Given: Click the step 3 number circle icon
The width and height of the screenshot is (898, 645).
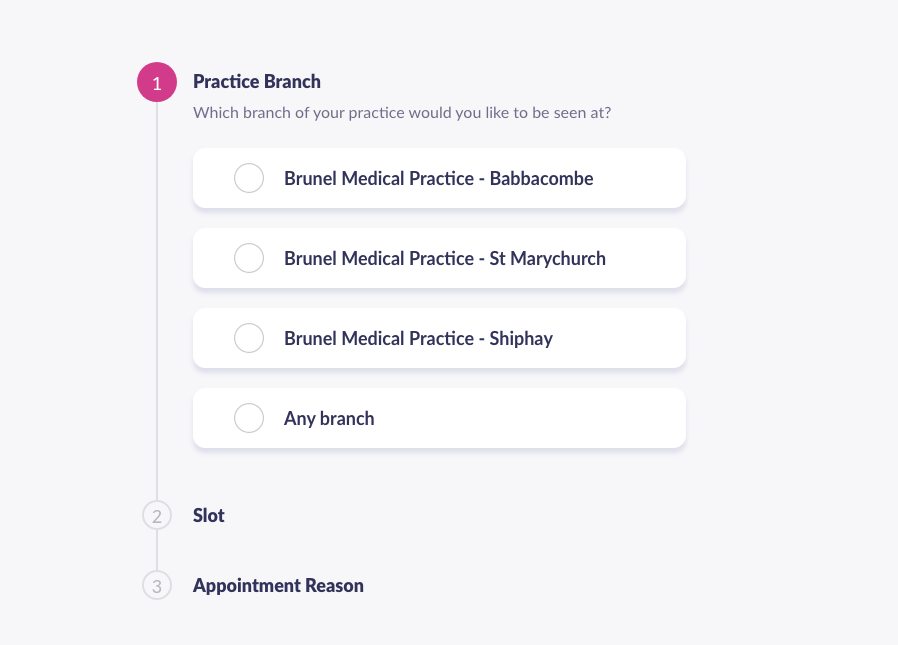Looking at the screenshot, I should click(157, 585).
